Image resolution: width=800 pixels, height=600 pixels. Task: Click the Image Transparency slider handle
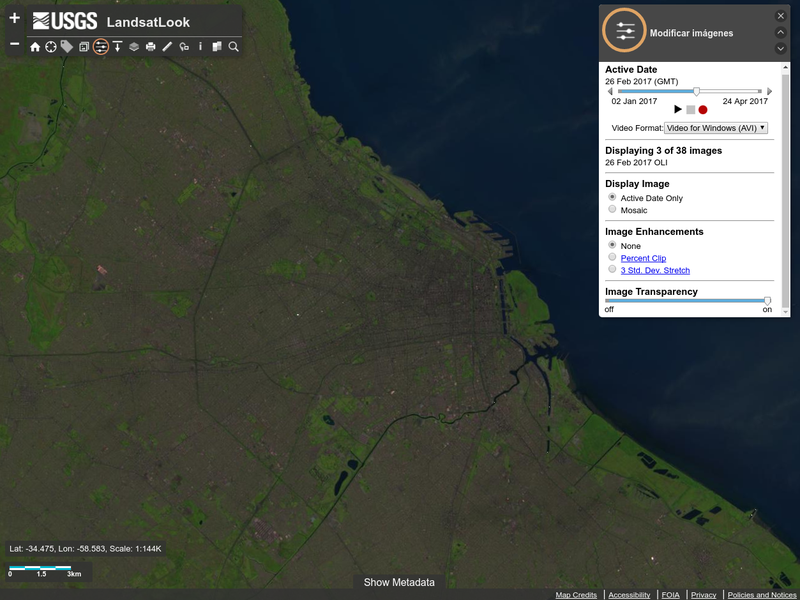767,300
